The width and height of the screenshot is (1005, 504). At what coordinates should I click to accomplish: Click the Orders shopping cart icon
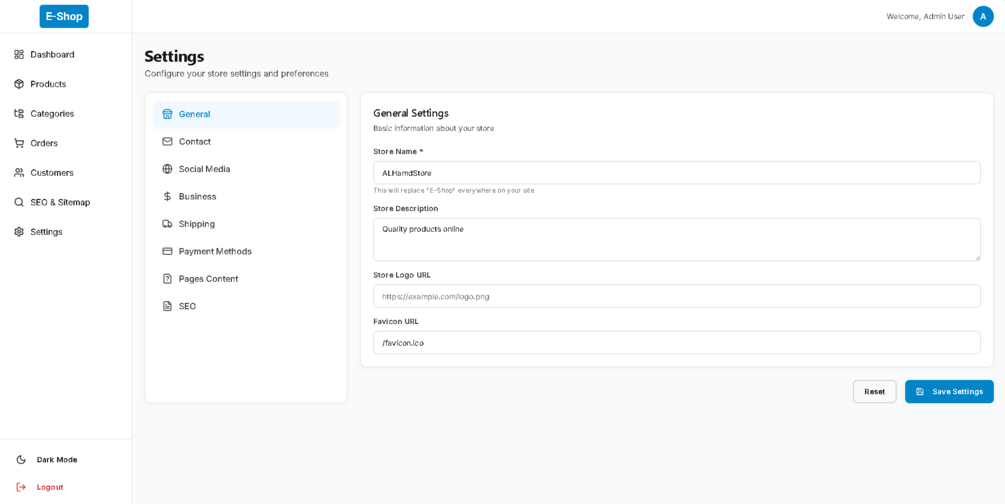[19, 143]
